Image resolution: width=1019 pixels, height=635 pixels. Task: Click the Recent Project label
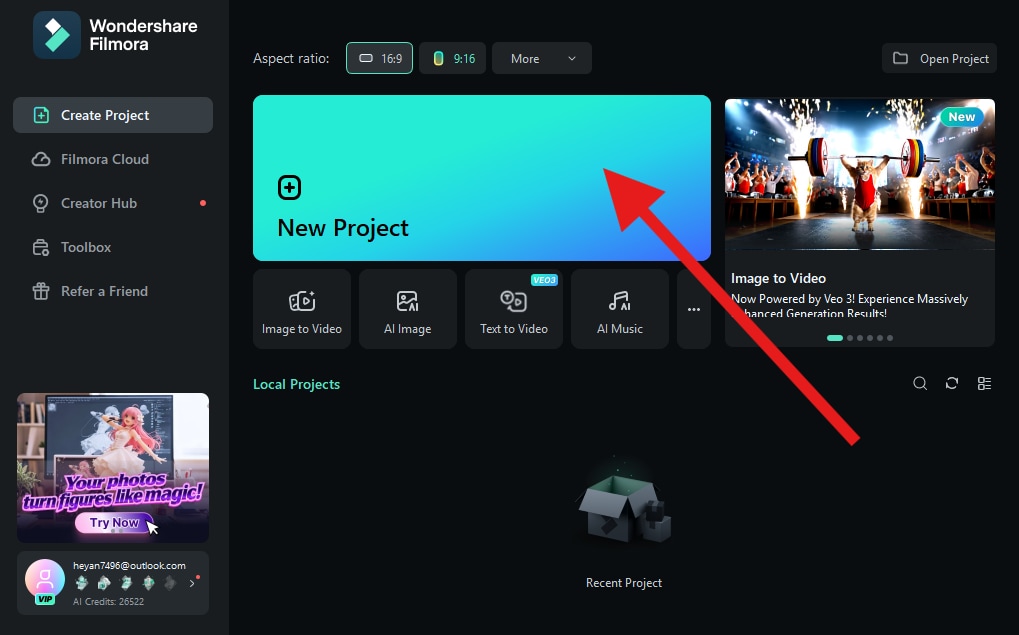(624, 583)
